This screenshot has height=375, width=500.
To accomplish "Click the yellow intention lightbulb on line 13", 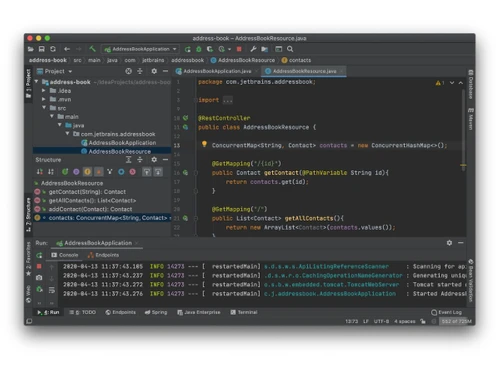I will click(204, 144).
